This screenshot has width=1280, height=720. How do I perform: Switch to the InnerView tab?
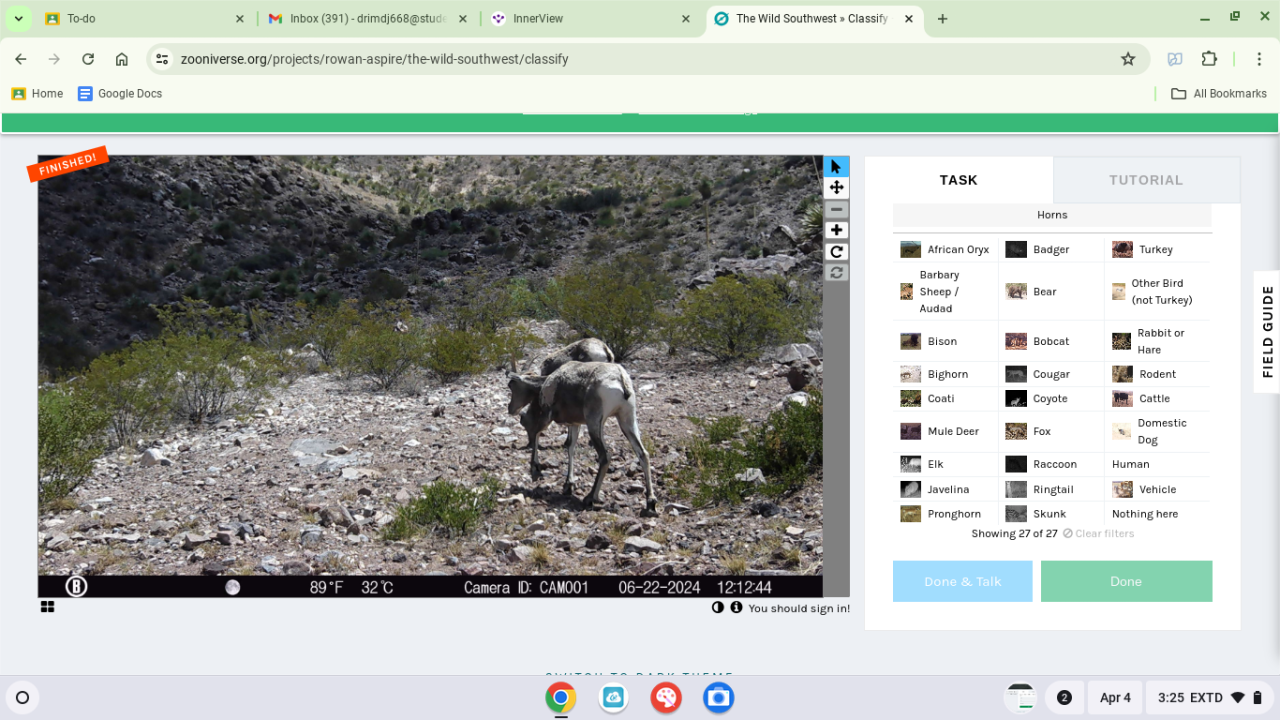[590, 19]
